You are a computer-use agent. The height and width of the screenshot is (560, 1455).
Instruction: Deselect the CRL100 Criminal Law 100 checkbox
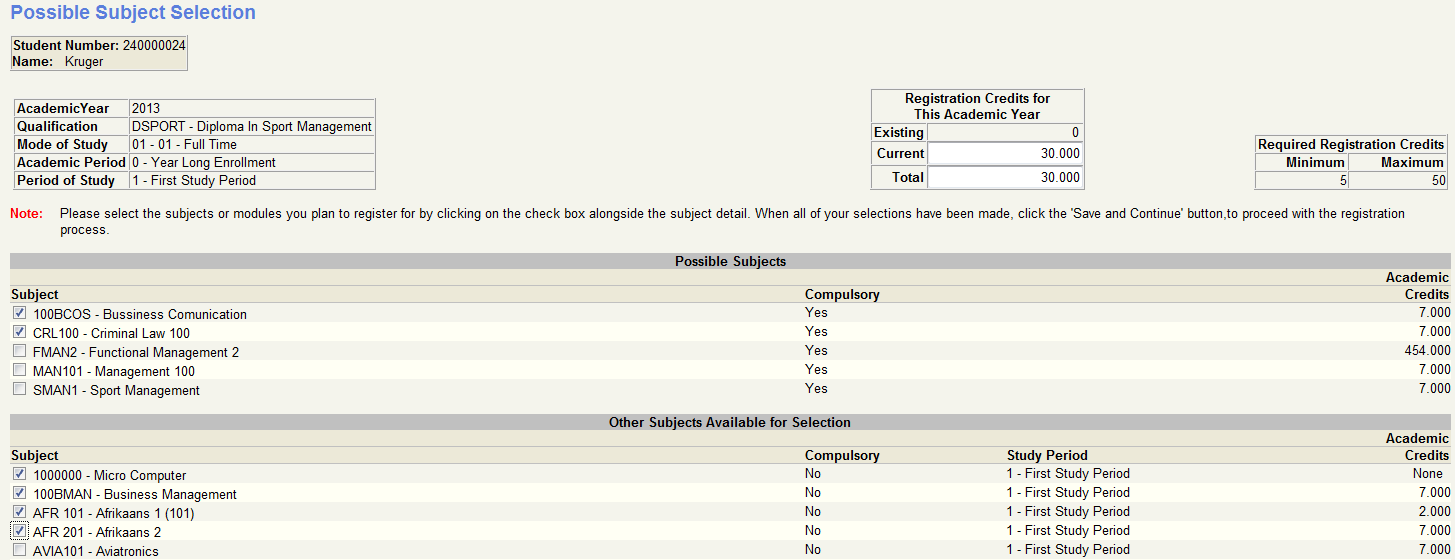19,332
